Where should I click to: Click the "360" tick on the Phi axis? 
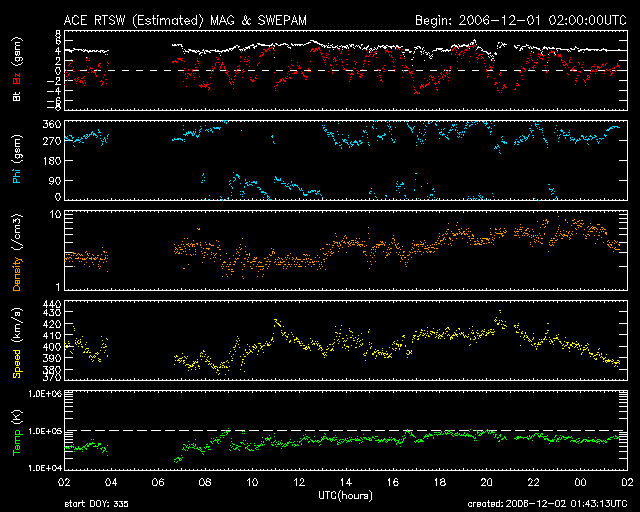pos(51,124)
